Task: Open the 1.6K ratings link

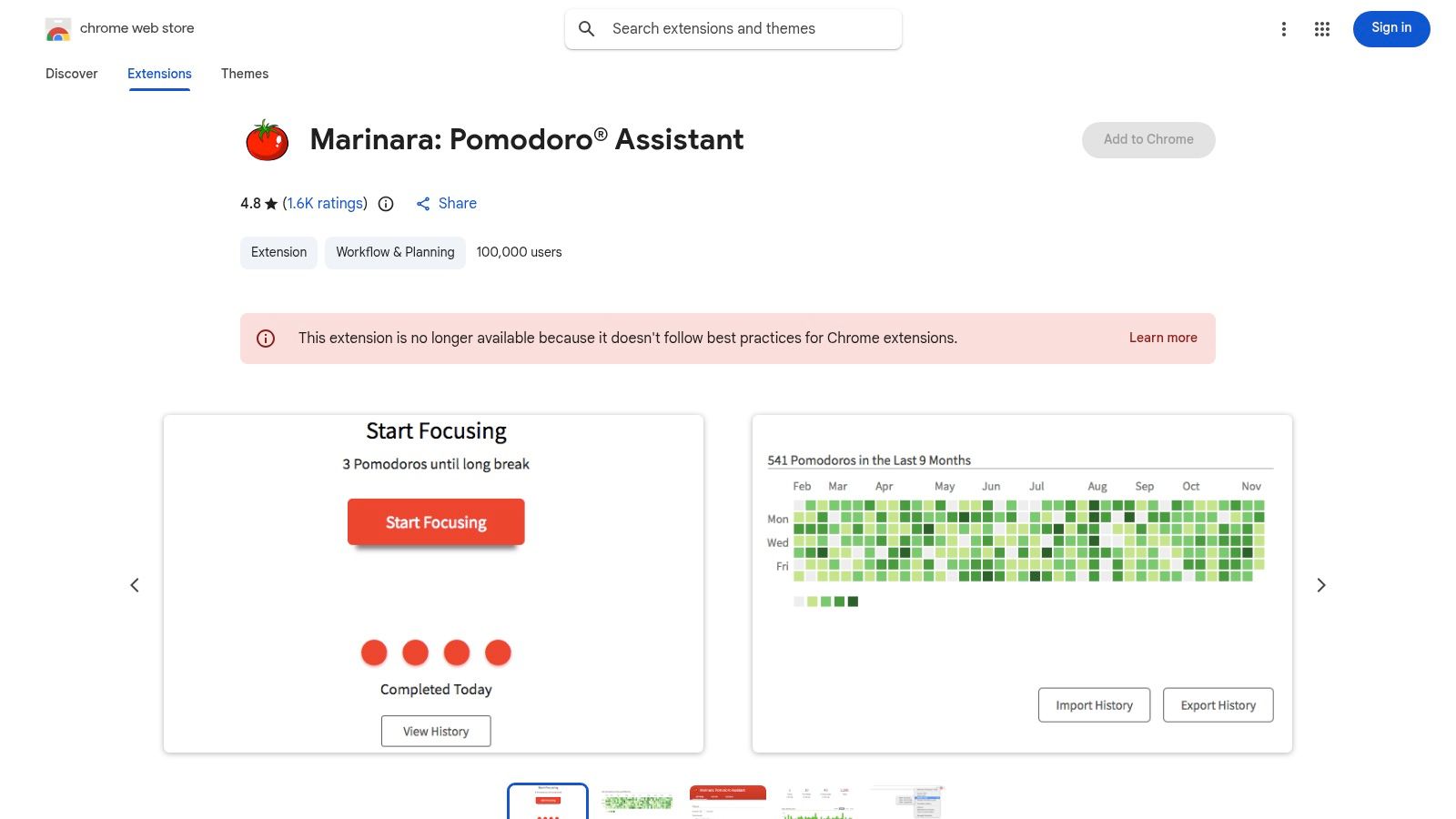Action: [327, 204]
